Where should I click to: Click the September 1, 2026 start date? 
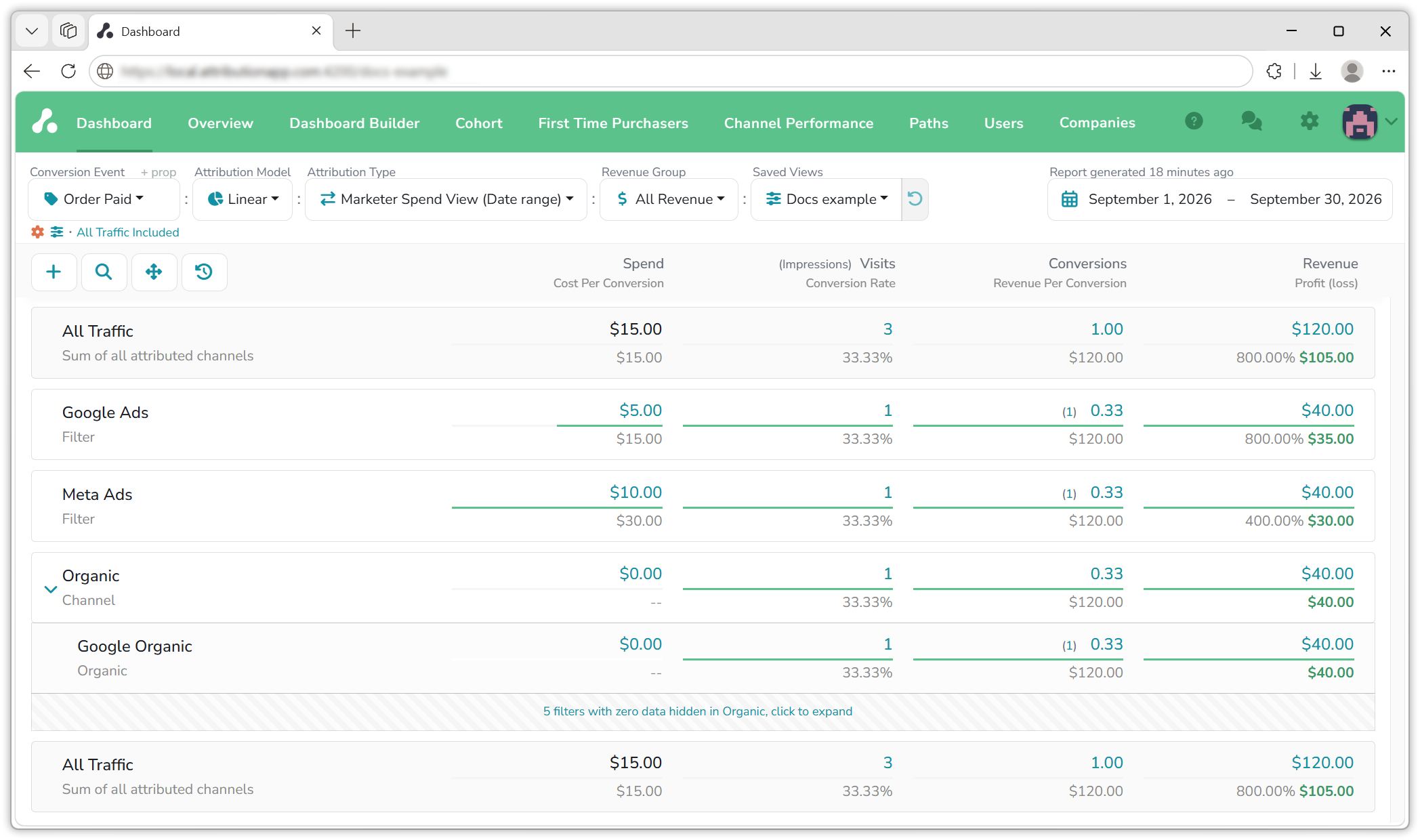point(1150,199)
